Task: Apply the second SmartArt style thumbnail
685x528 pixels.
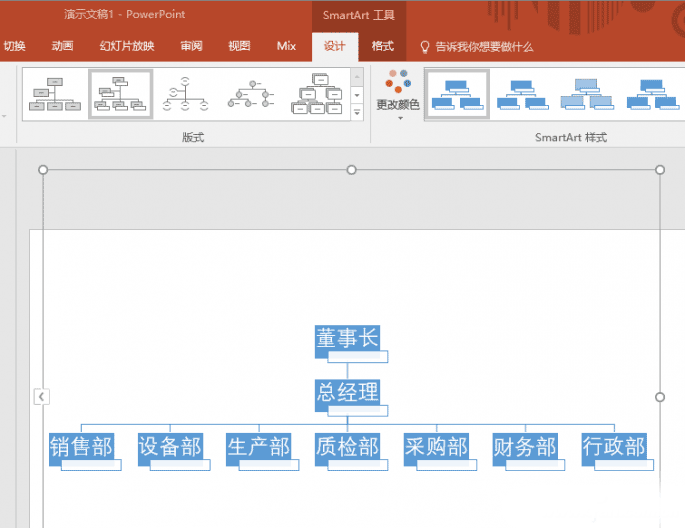Action: pos(522,94)
